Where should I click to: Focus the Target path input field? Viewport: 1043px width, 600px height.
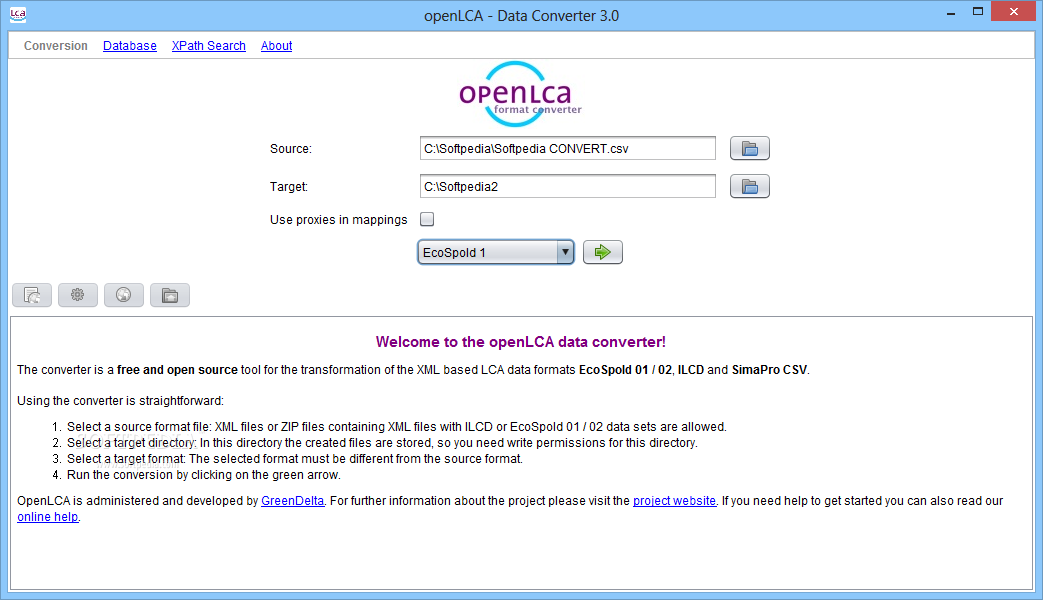(567, 186)
